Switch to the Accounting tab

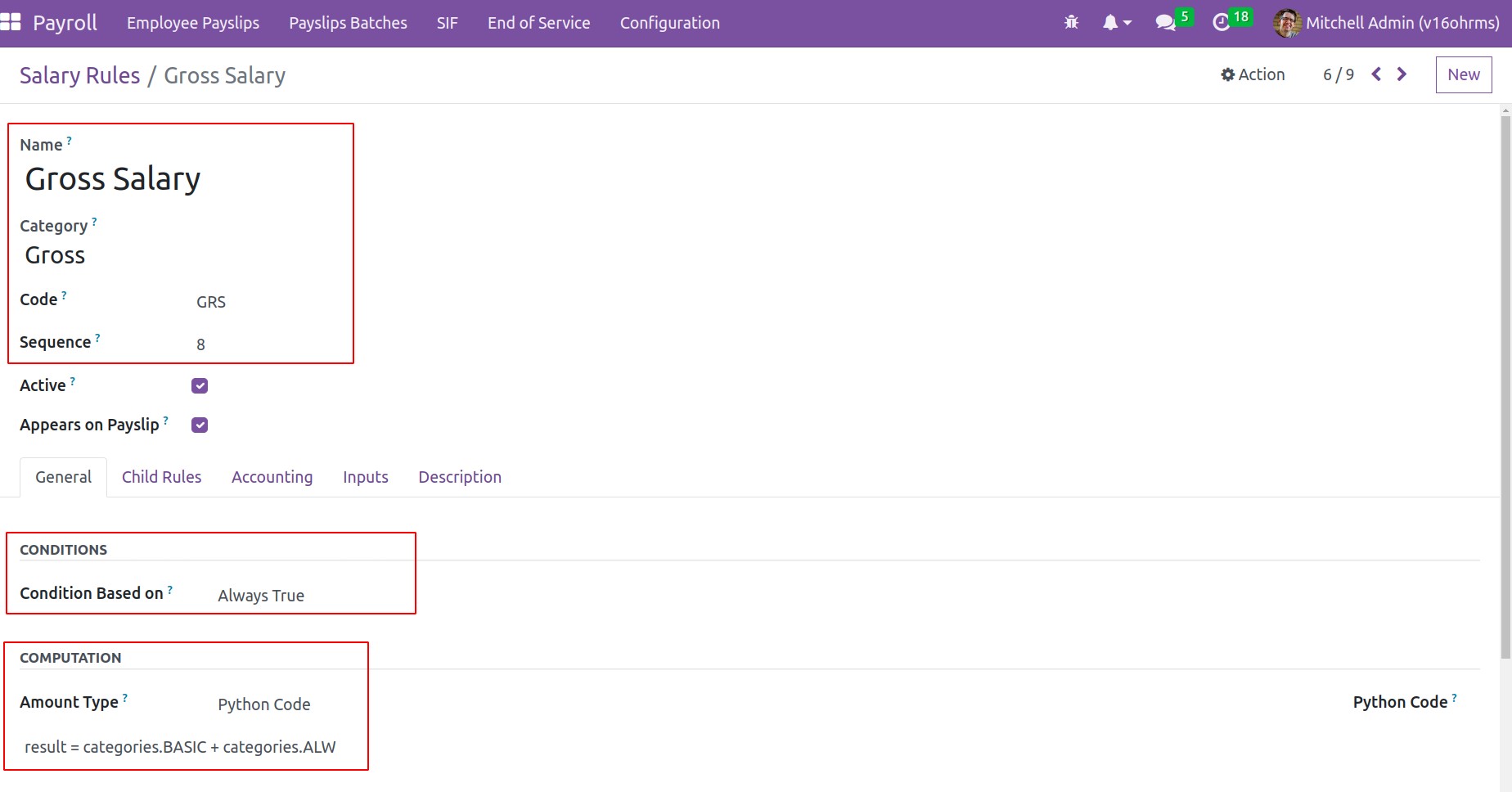[272, 477]
